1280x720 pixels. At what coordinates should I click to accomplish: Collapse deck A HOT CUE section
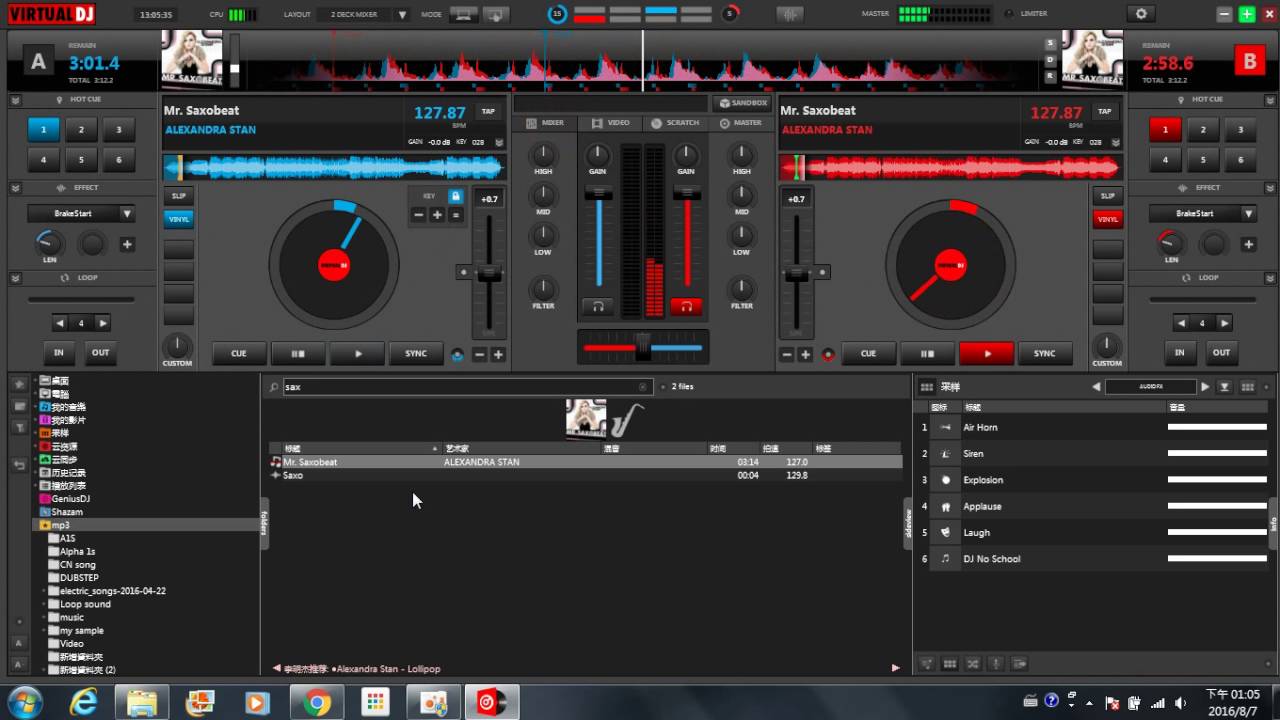(x=15, y=100)
